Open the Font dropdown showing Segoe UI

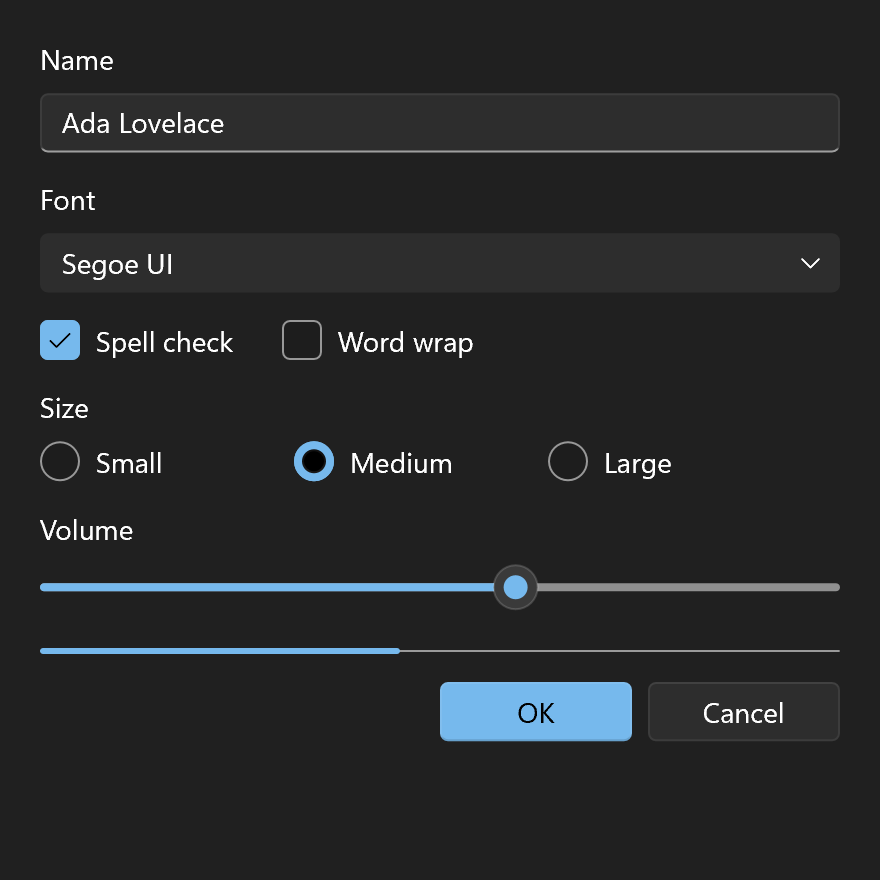tap(439, 263)
